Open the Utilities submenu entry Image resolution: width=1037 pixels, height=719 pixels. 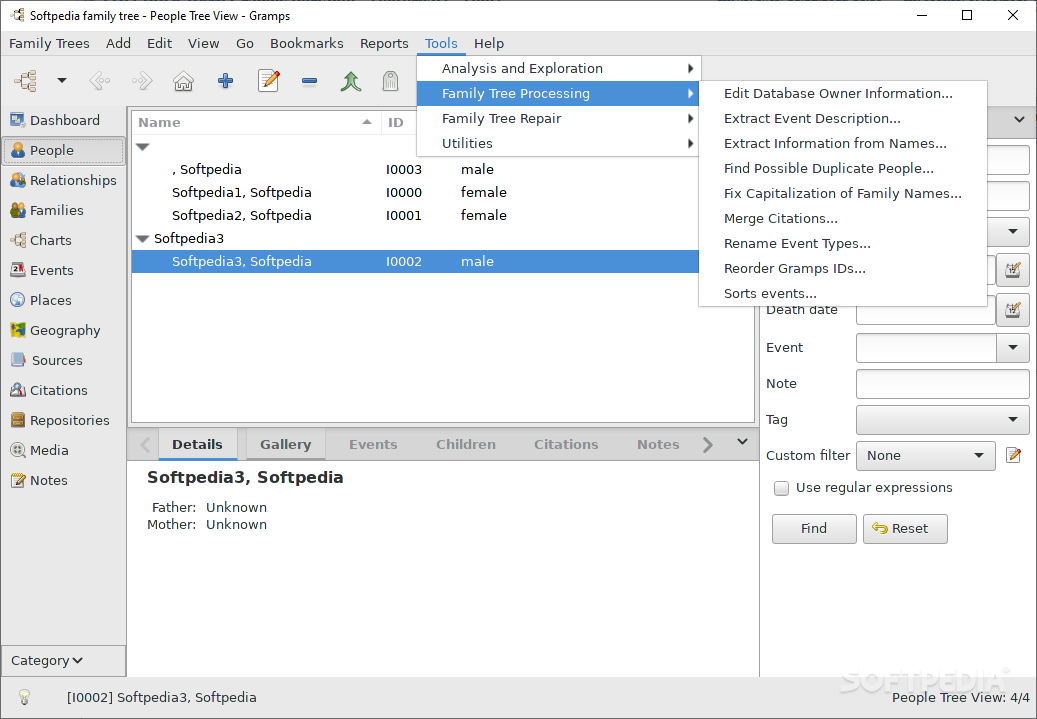(558, 144)
